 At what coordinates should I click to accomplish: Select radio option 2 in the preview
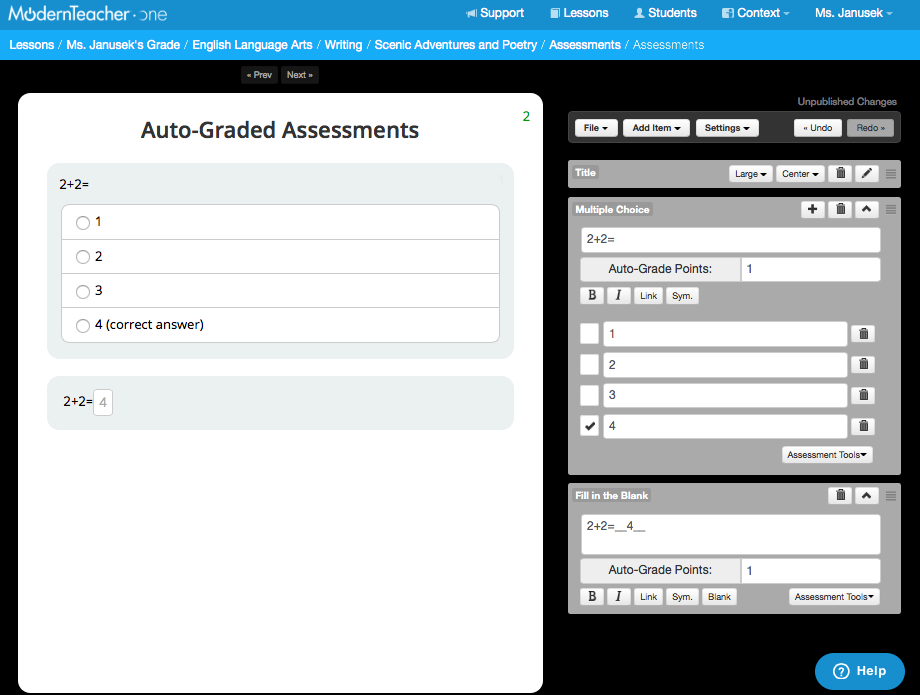[83, 257]
